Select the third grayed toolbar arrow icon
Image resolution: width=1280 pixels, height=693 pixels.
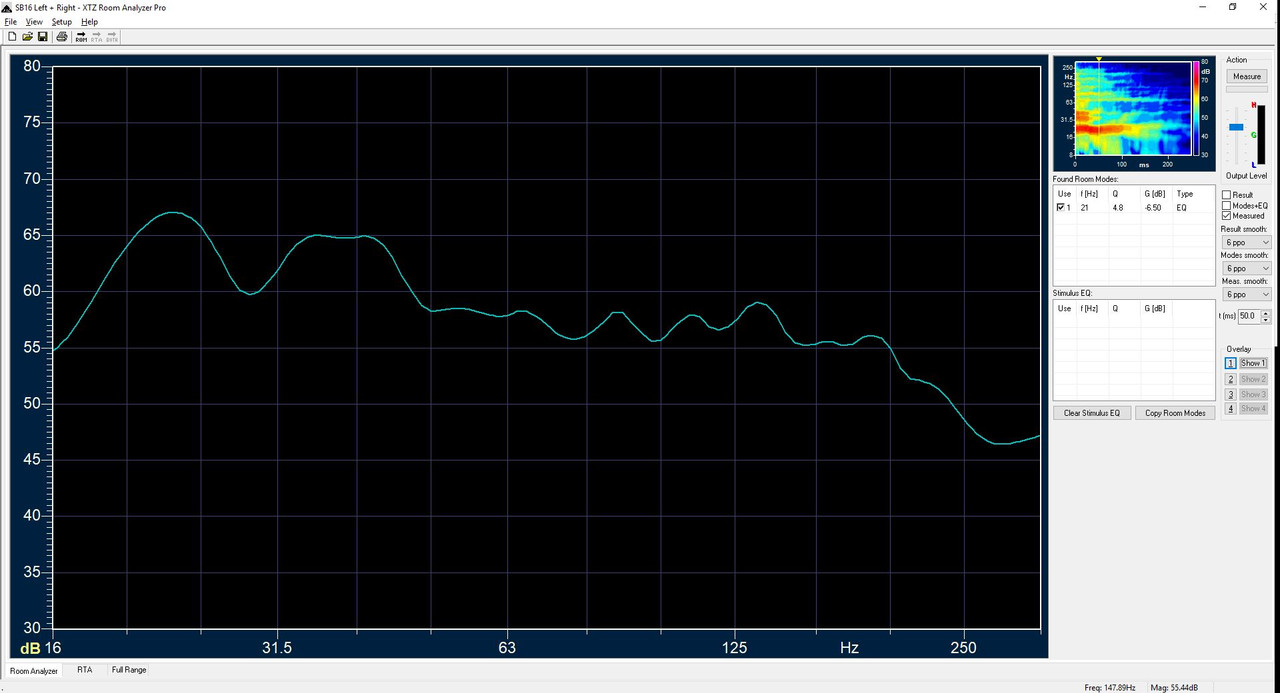(x=112, y=37)
